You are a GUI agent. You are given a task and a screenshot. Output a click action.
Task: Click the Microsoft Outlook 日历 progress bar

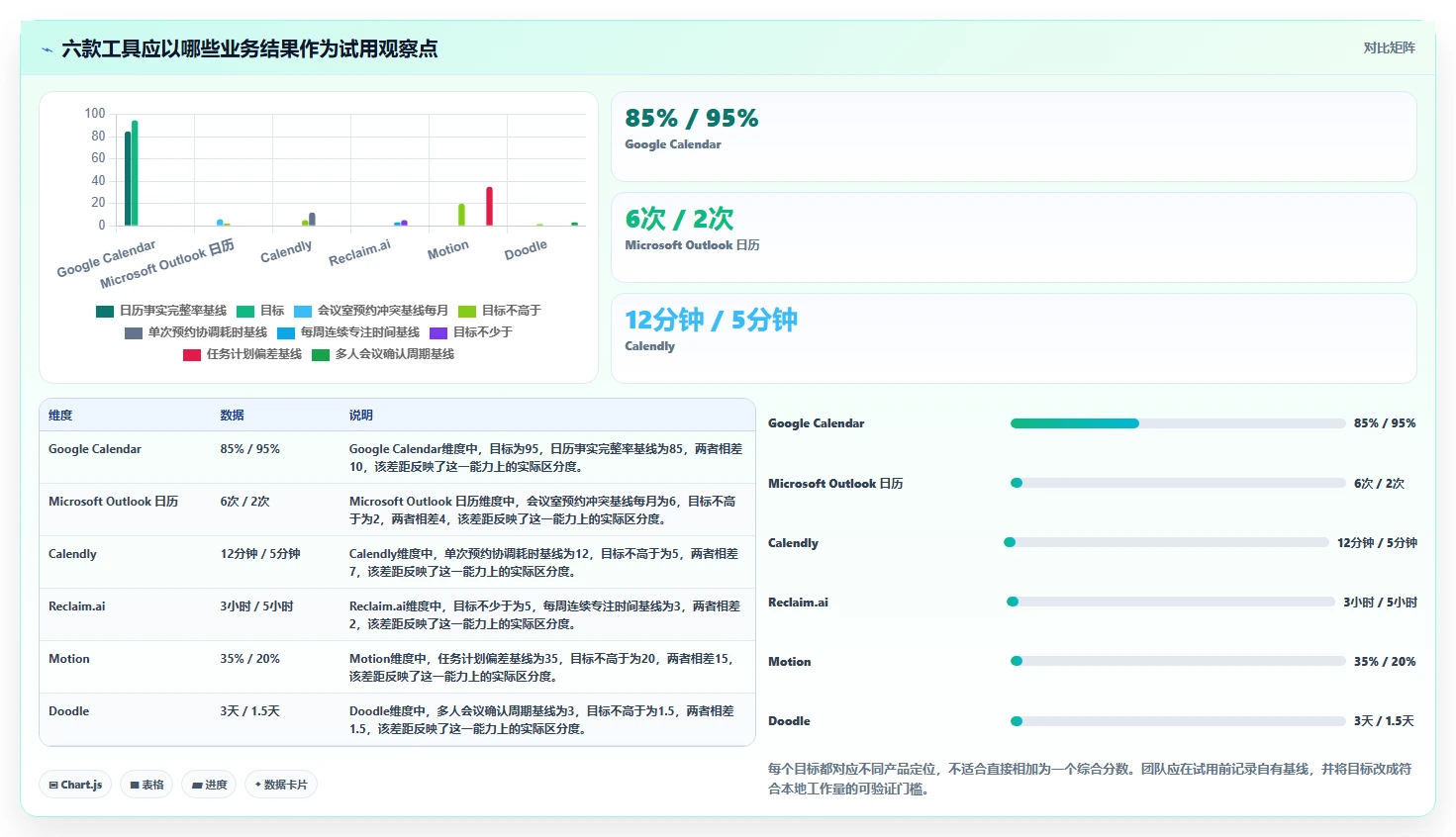tap(1178, 483)
